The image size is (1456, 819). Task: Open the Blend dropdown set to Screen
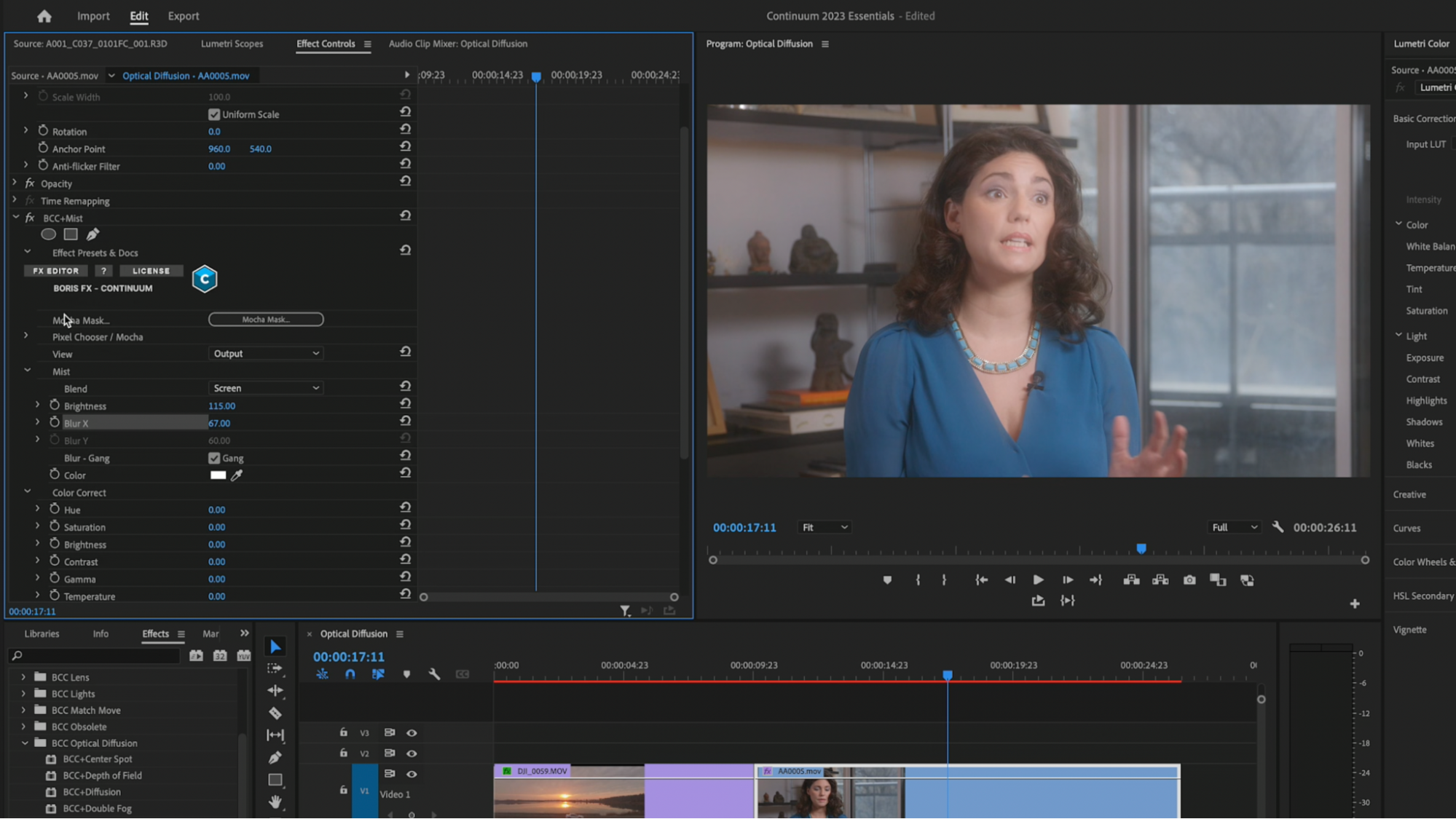click(x=266, y=388)
